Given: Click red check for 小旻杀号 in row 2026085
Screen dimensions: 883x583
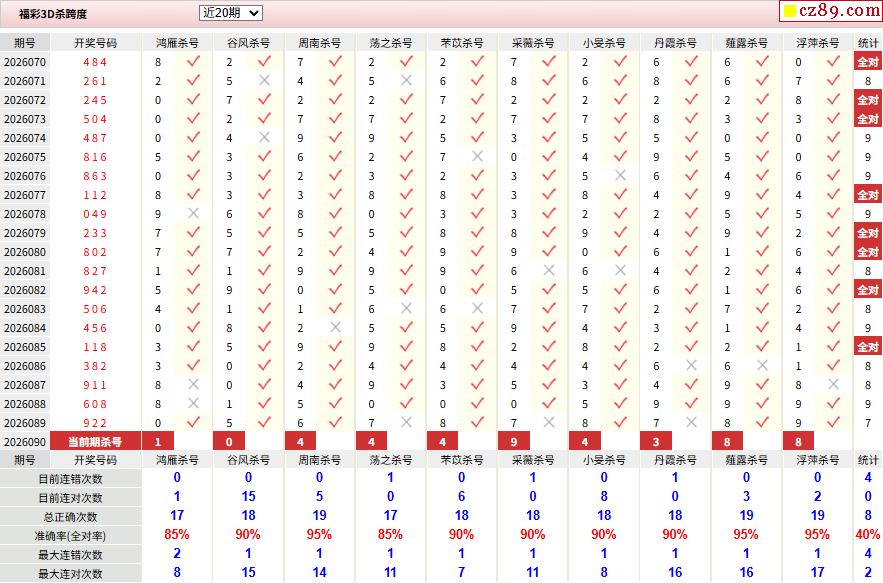Looking at the screenshot, I should (x=620, y=346).
